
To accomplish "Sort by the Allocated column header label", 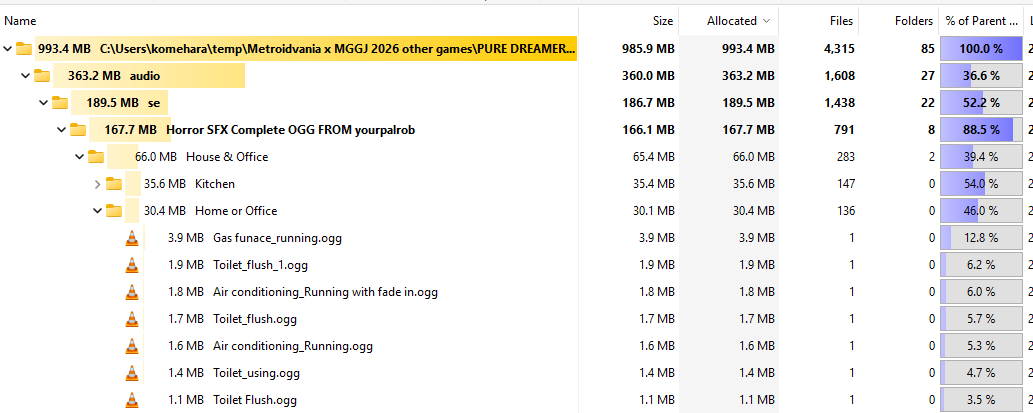I will click(x=731, y=21).
